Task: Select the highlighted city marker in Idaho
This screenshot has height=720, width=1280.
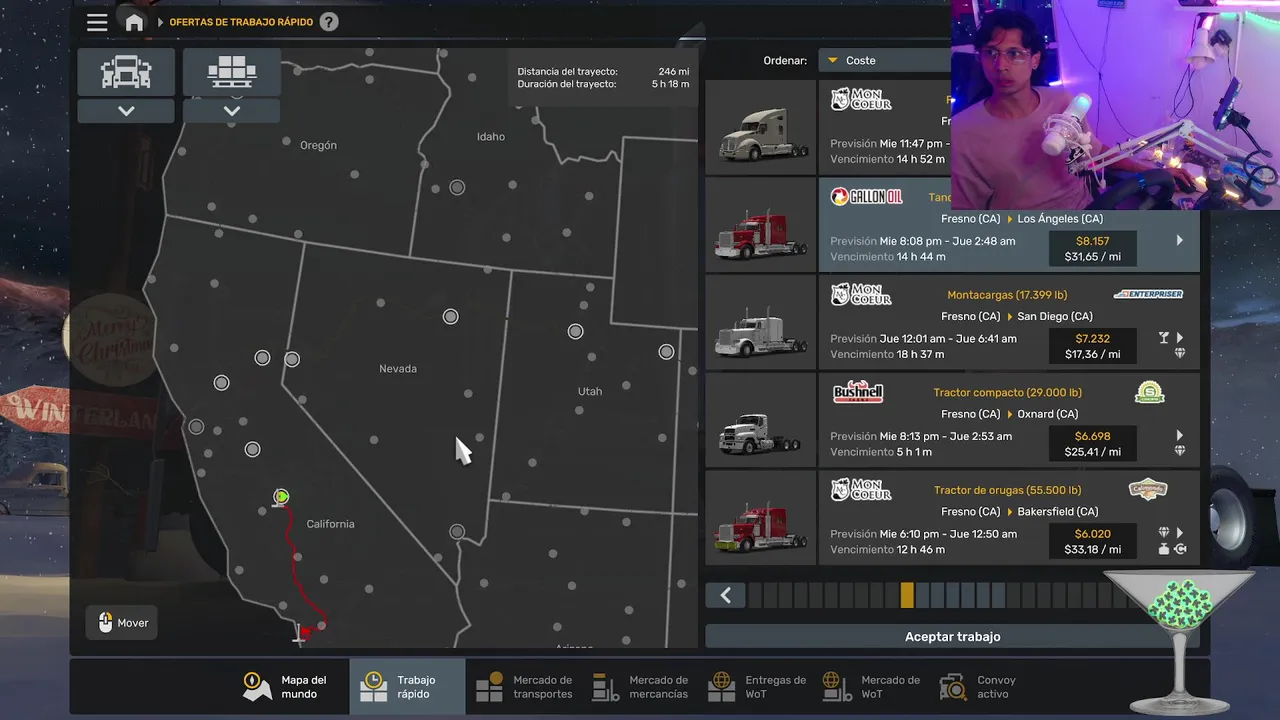Action: 457,187
